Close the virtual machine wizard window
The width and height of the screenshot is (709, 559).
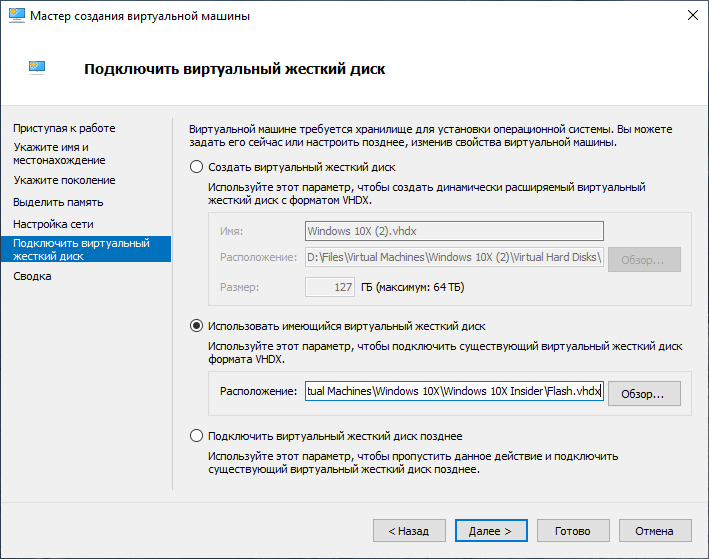tap(692, 15)
